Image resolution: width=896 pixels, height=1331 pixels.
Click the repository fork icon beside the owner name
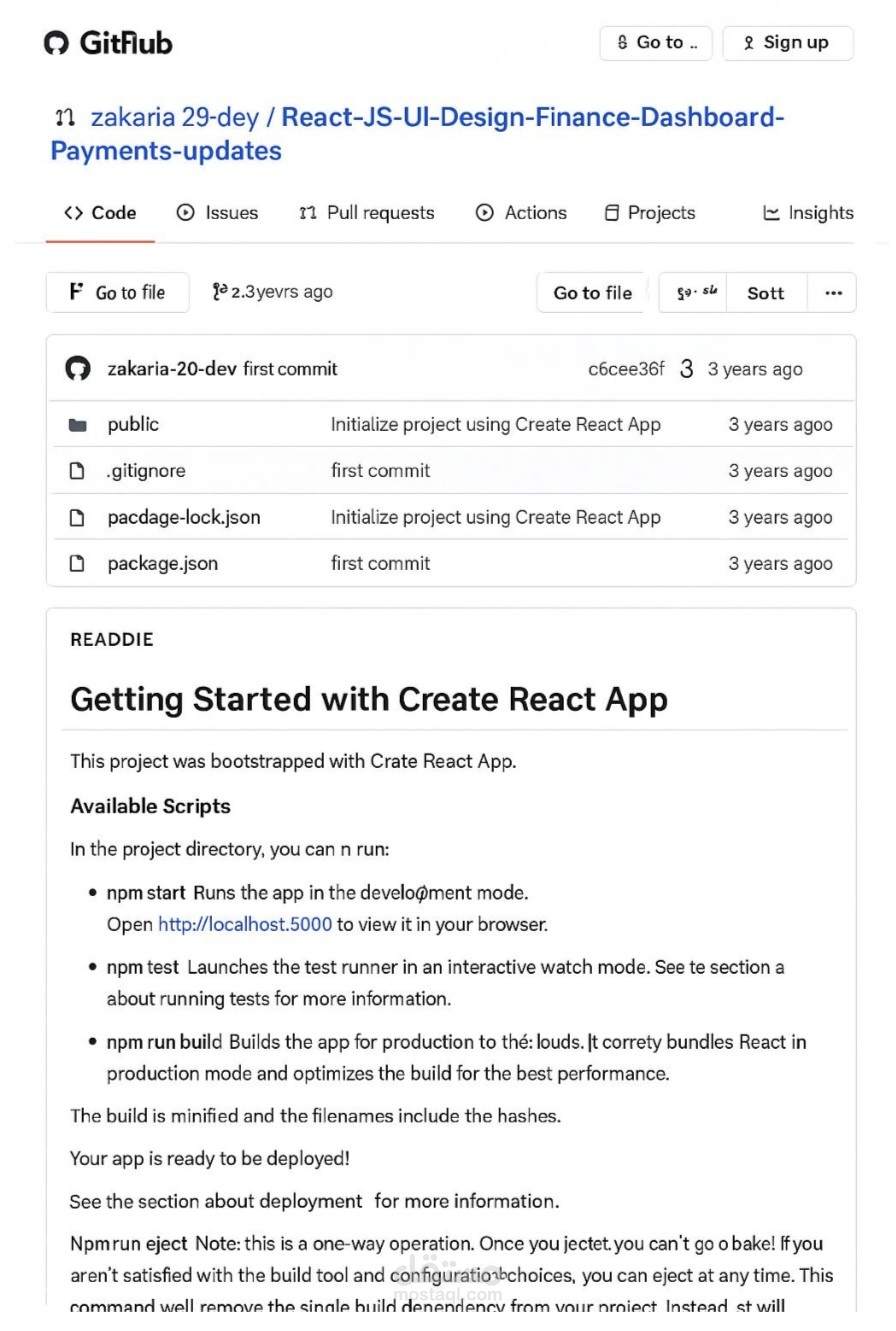point(65,118)
